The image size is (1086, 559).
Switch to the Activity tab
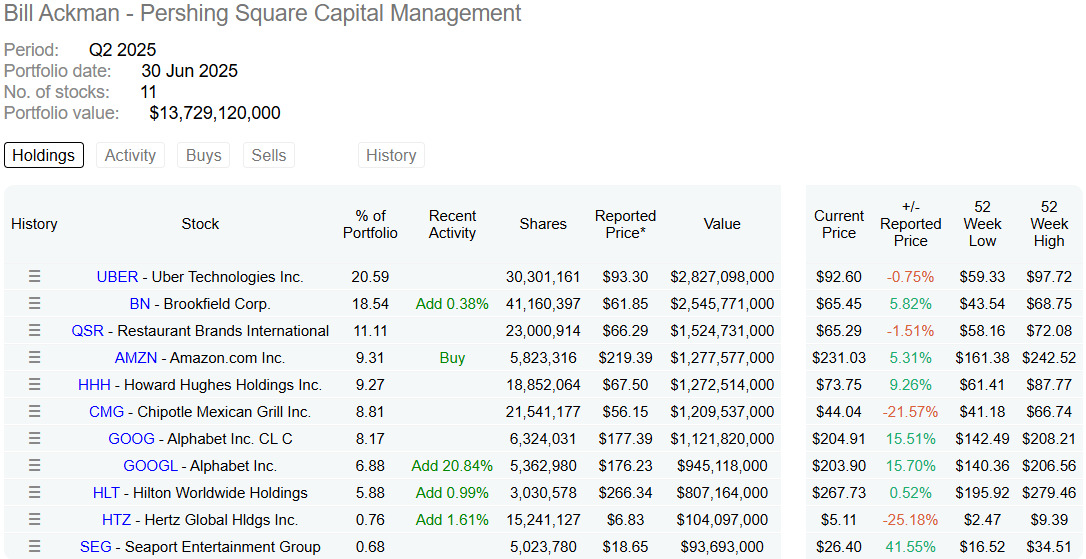130,155
